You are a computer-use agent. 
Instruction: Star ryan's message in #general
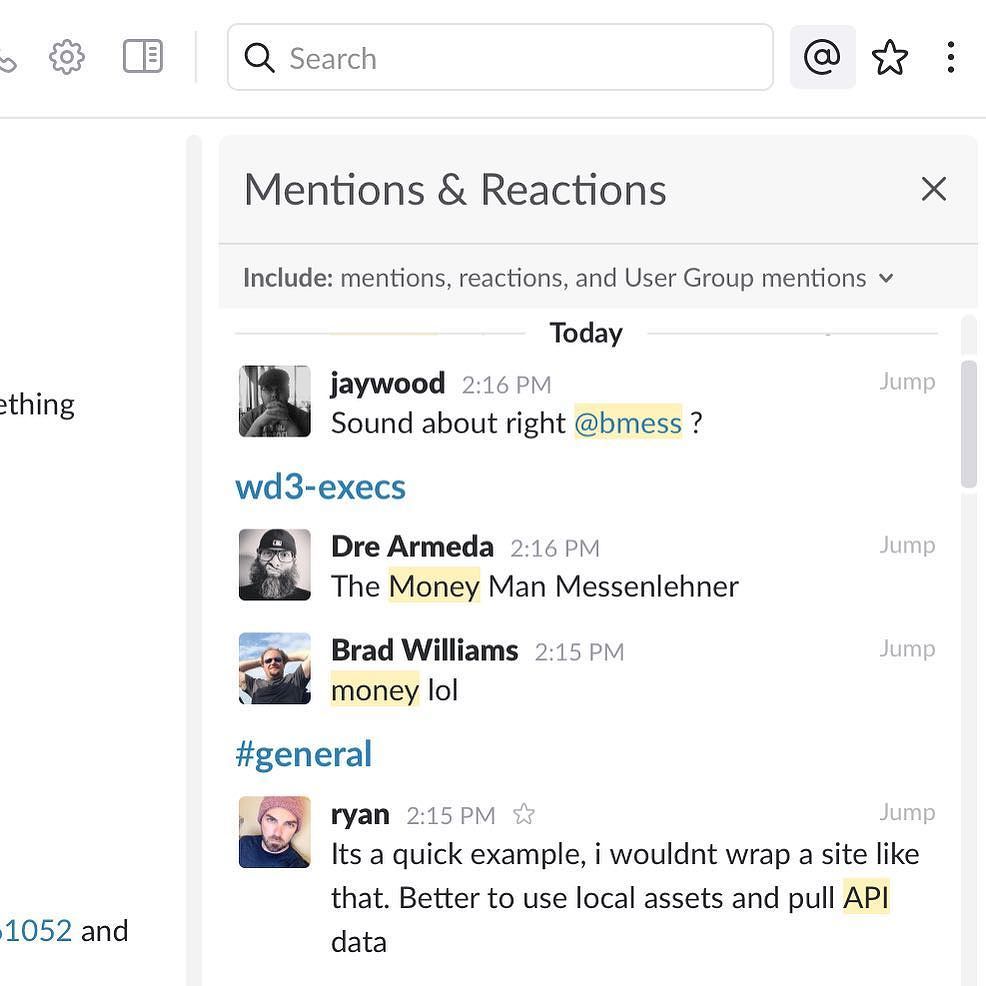524,814
